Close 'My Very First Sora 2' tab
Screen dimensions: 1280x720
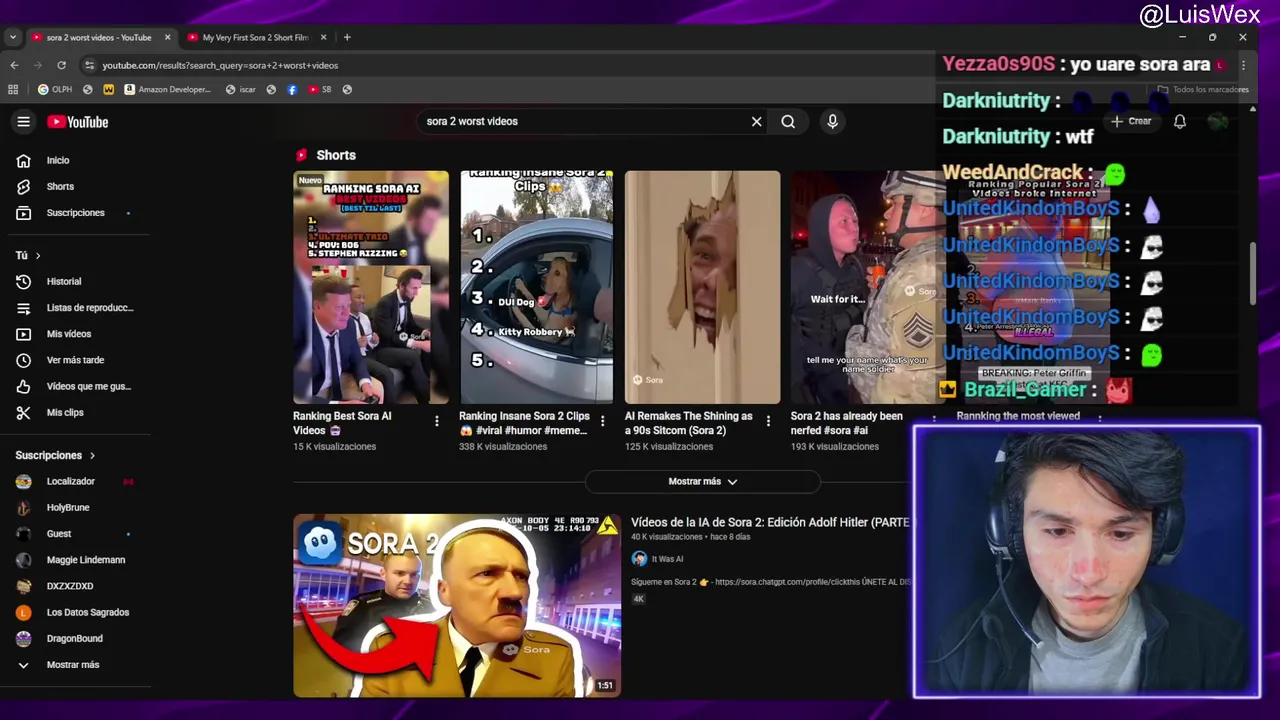pos(323,37)
